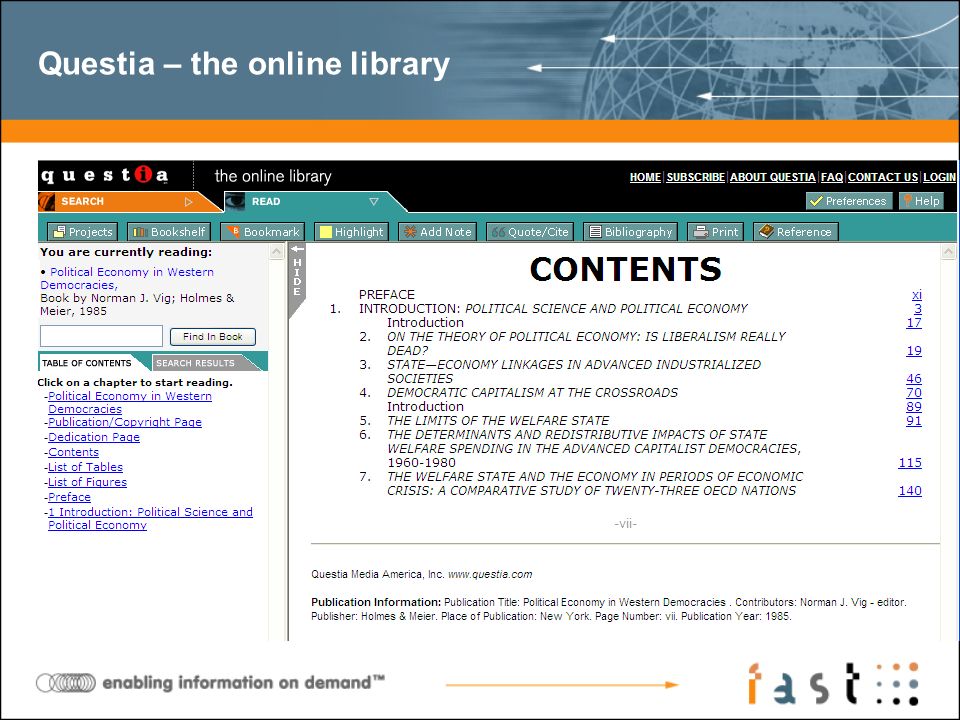
Task: Go to page 140 link
Action: [910, 490]
